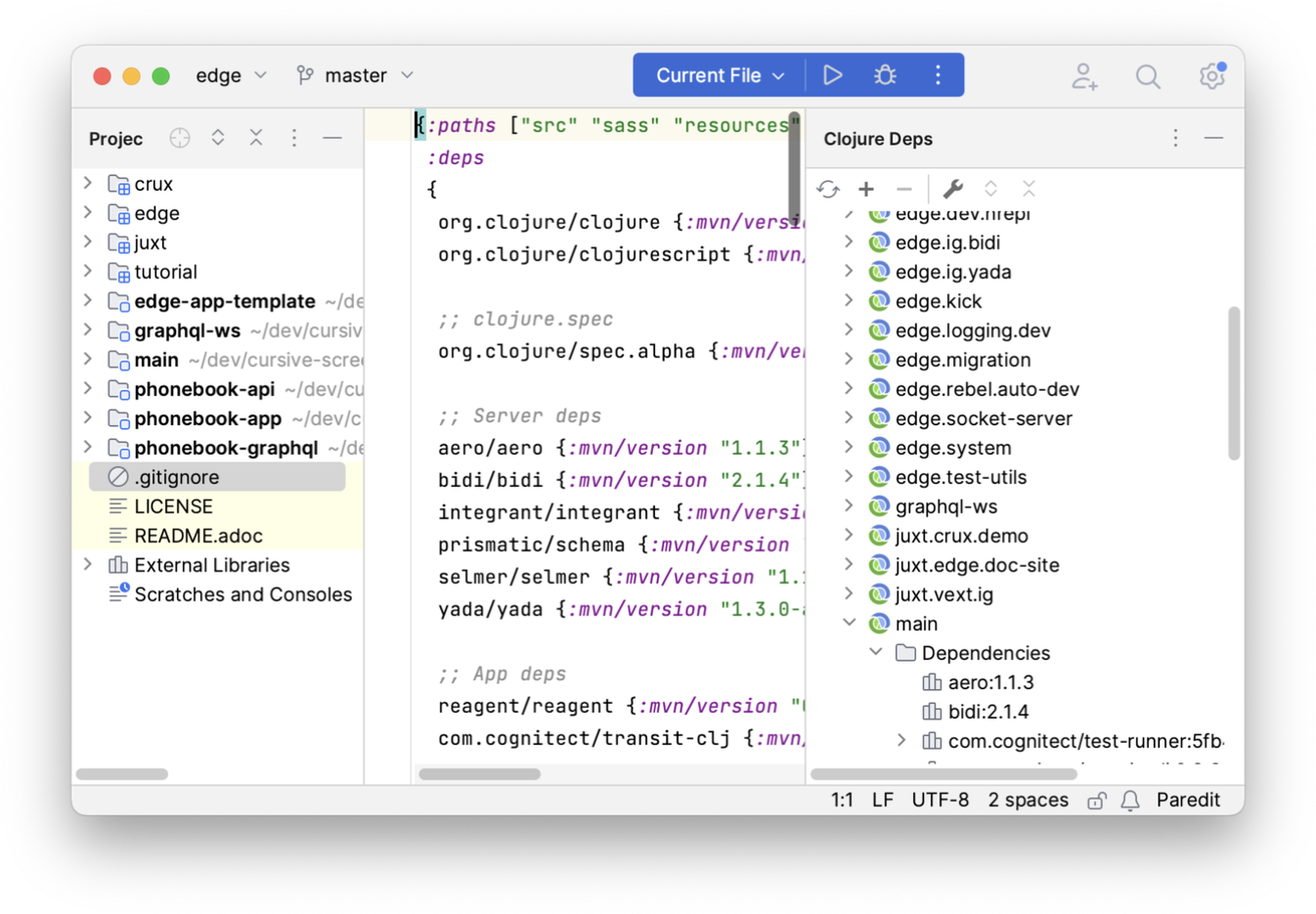Open more run actions kebab menu
This screenshot has height=914, width=1316.
[938, 75]
